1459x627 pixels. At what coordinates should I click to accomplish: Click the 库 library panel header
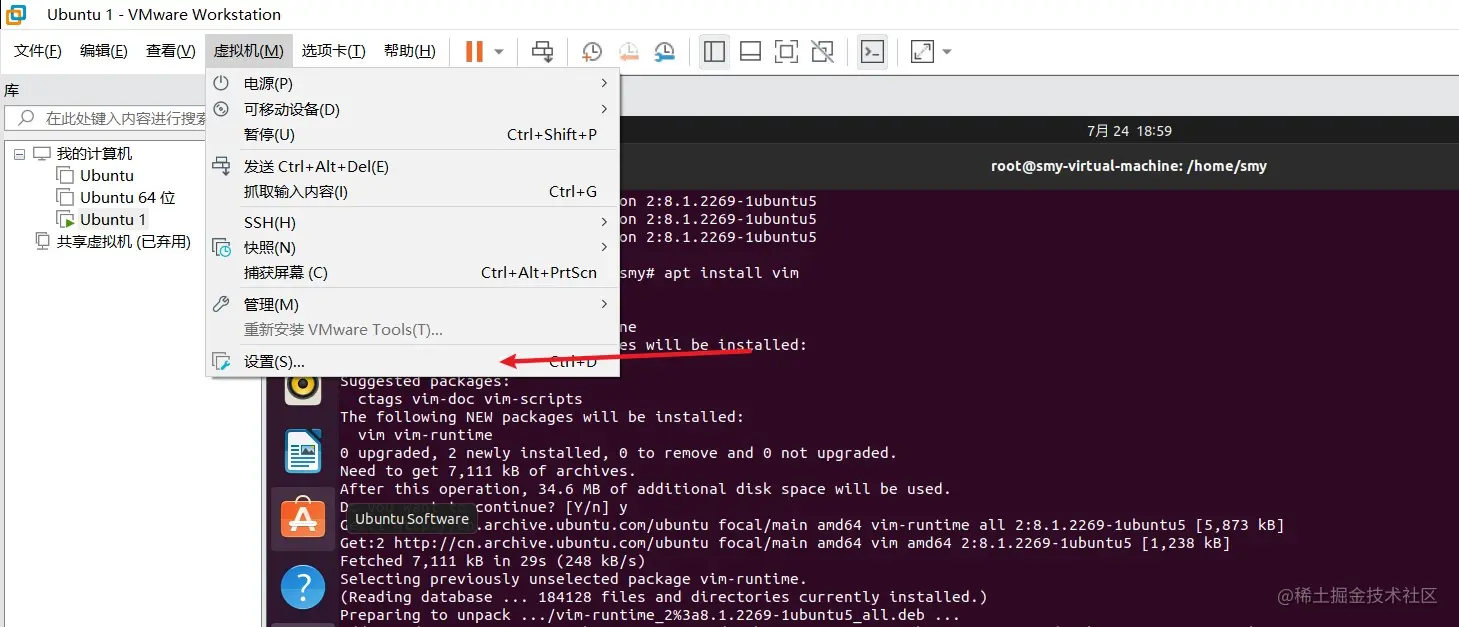[12, 90]
